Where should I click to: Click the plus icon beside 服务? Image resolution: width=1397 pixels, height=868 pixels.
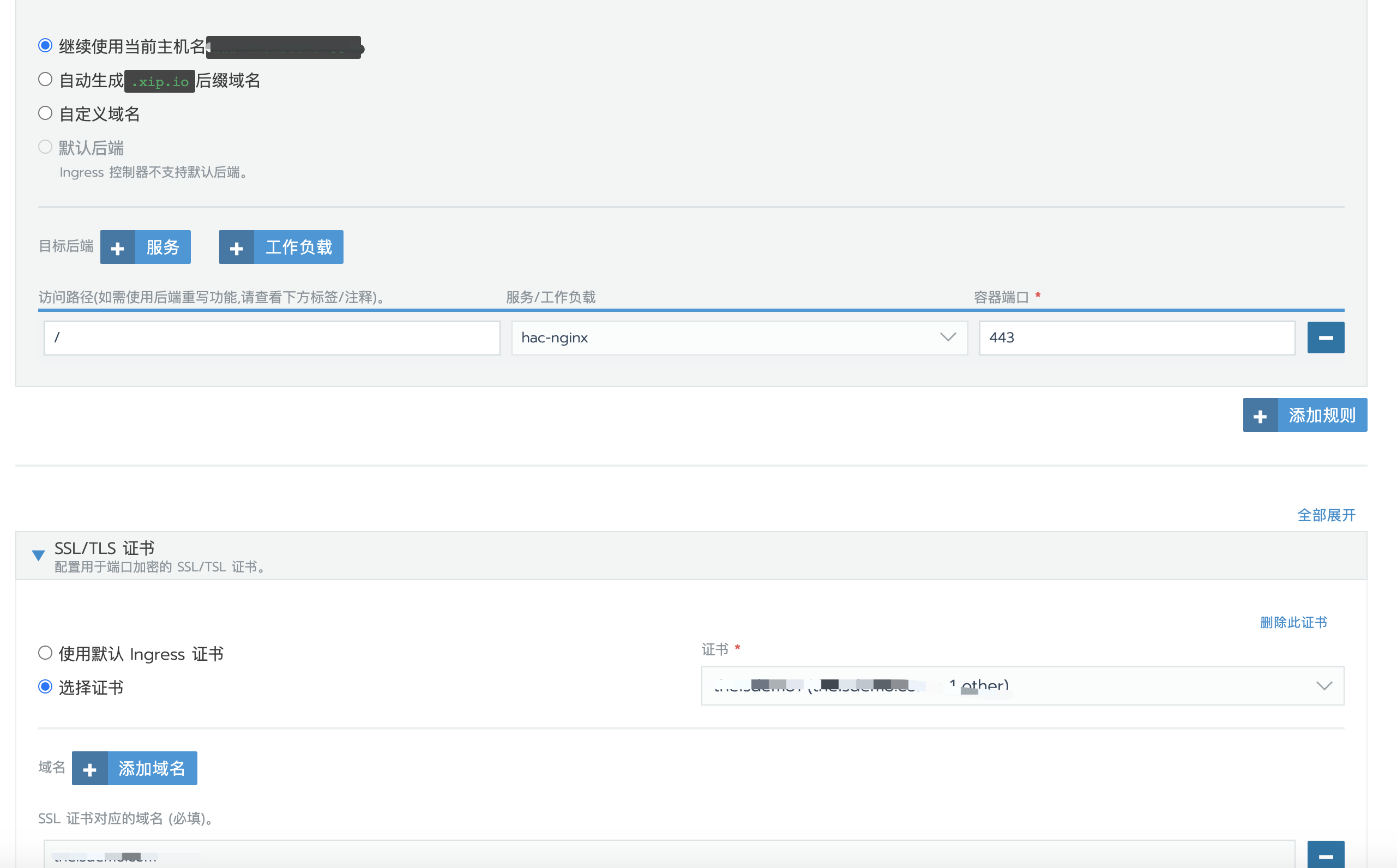(x=118, y=248)
